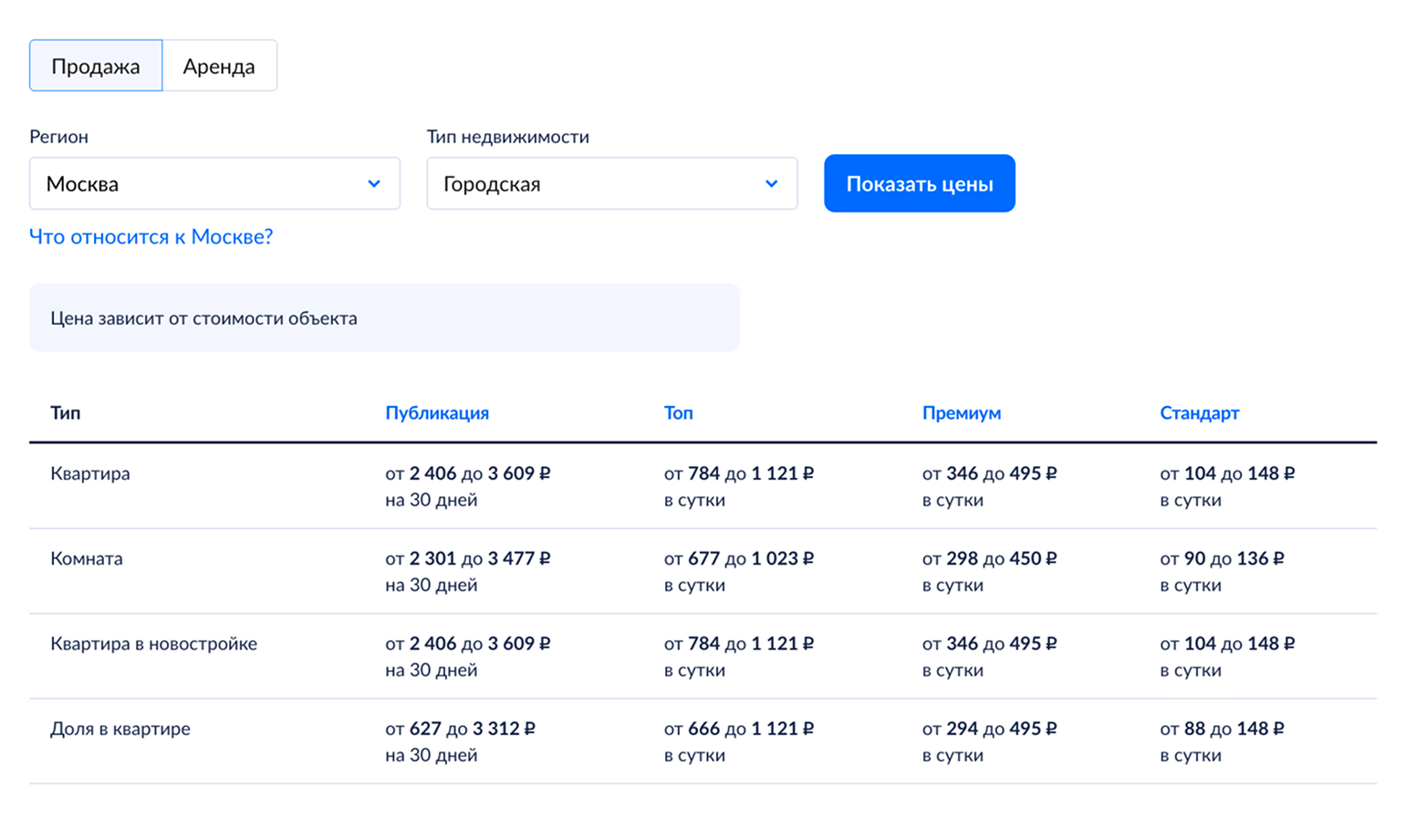Select the Квартира row label
The height and width of the screenshot is (840, 1405).
pyautogui.click(x=90, y=473)
